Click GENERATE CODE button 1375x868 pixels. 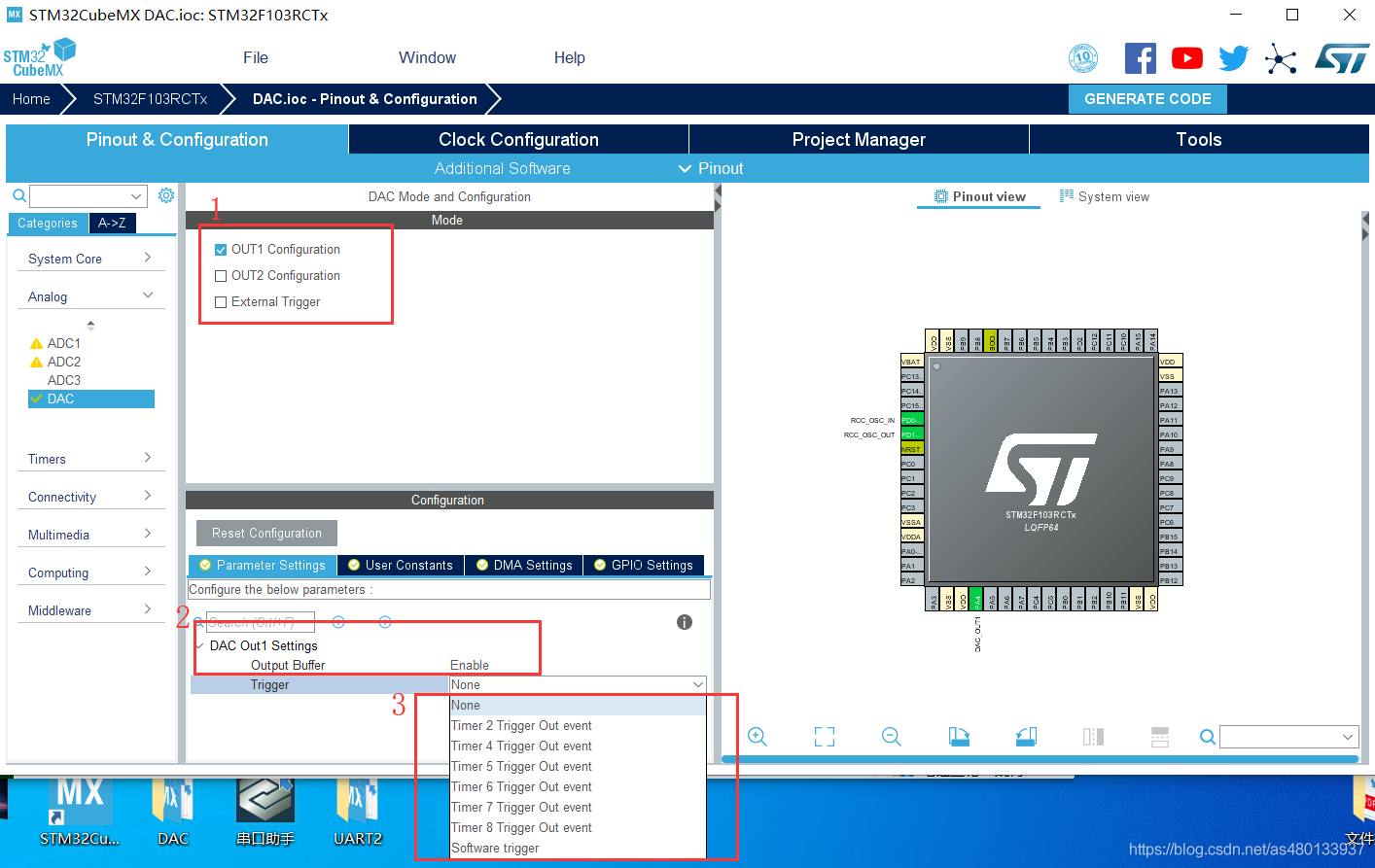(x=1147, y=99)
